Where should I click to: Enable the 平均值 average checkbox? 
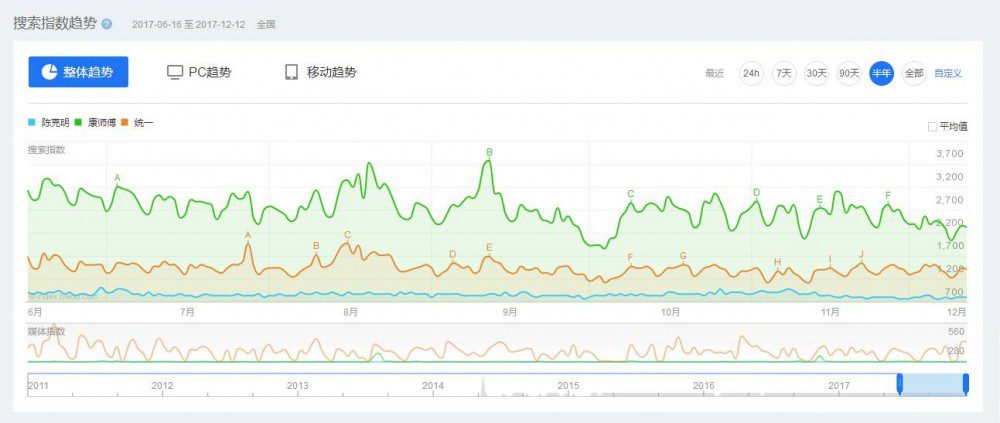coord(933,126)
